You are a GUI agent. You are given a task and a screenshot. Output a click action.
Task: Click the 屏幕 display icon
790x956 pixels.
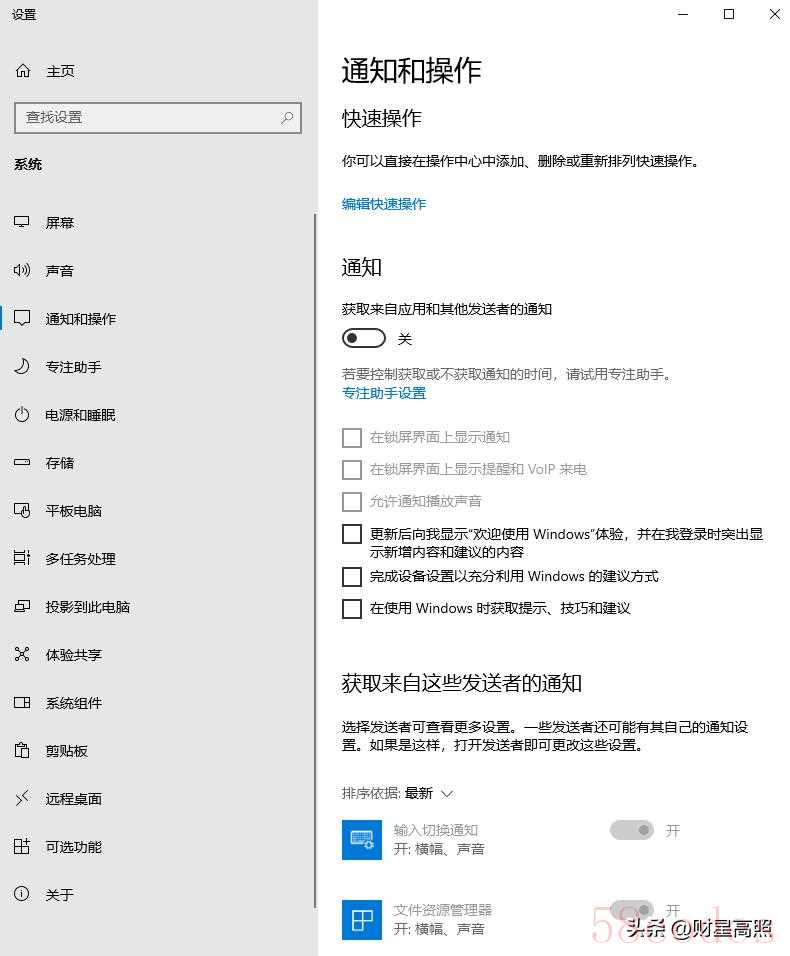(x=22, y=222)
